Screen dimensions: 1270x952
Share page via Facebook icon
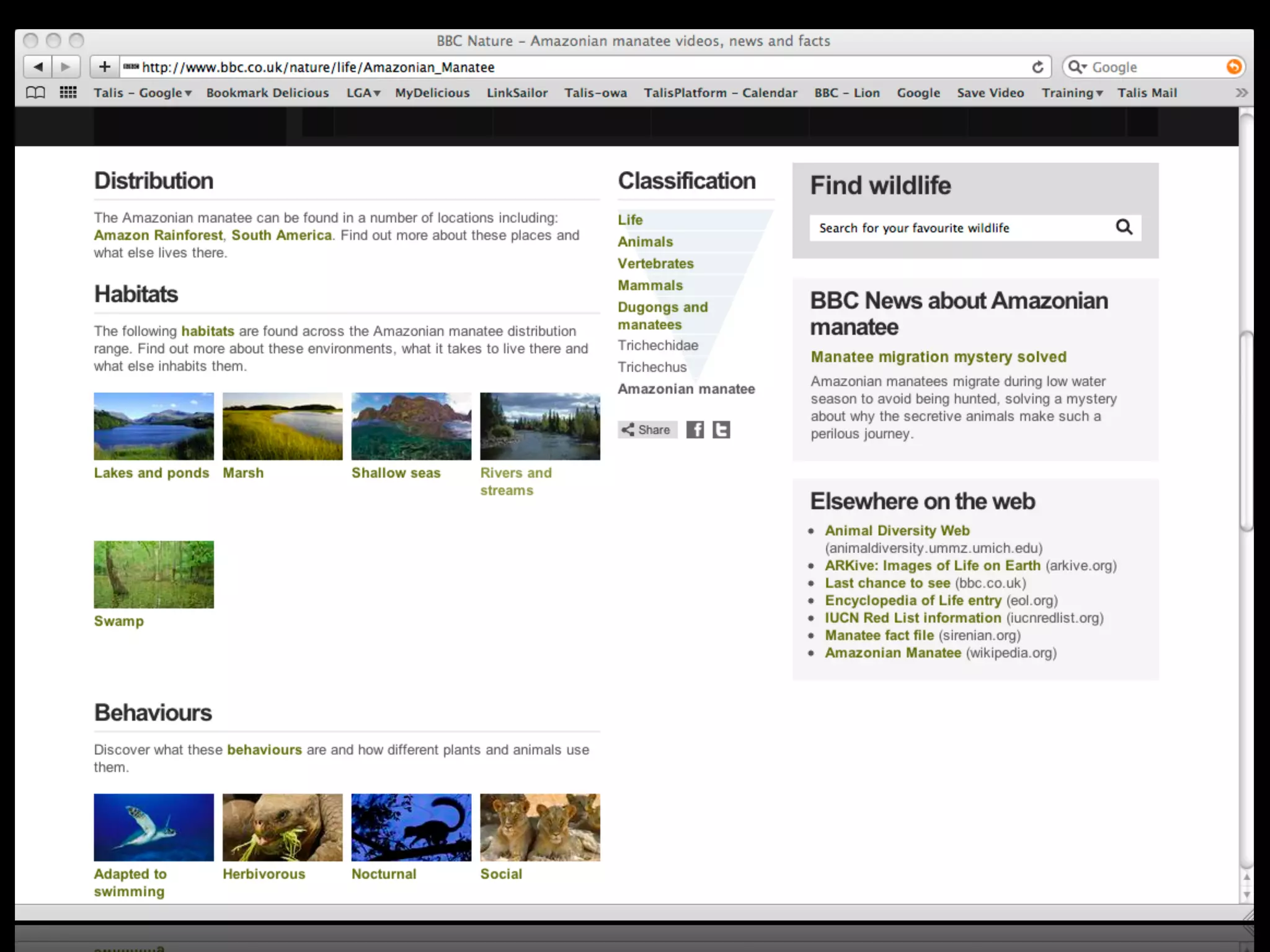click(695, 430)
